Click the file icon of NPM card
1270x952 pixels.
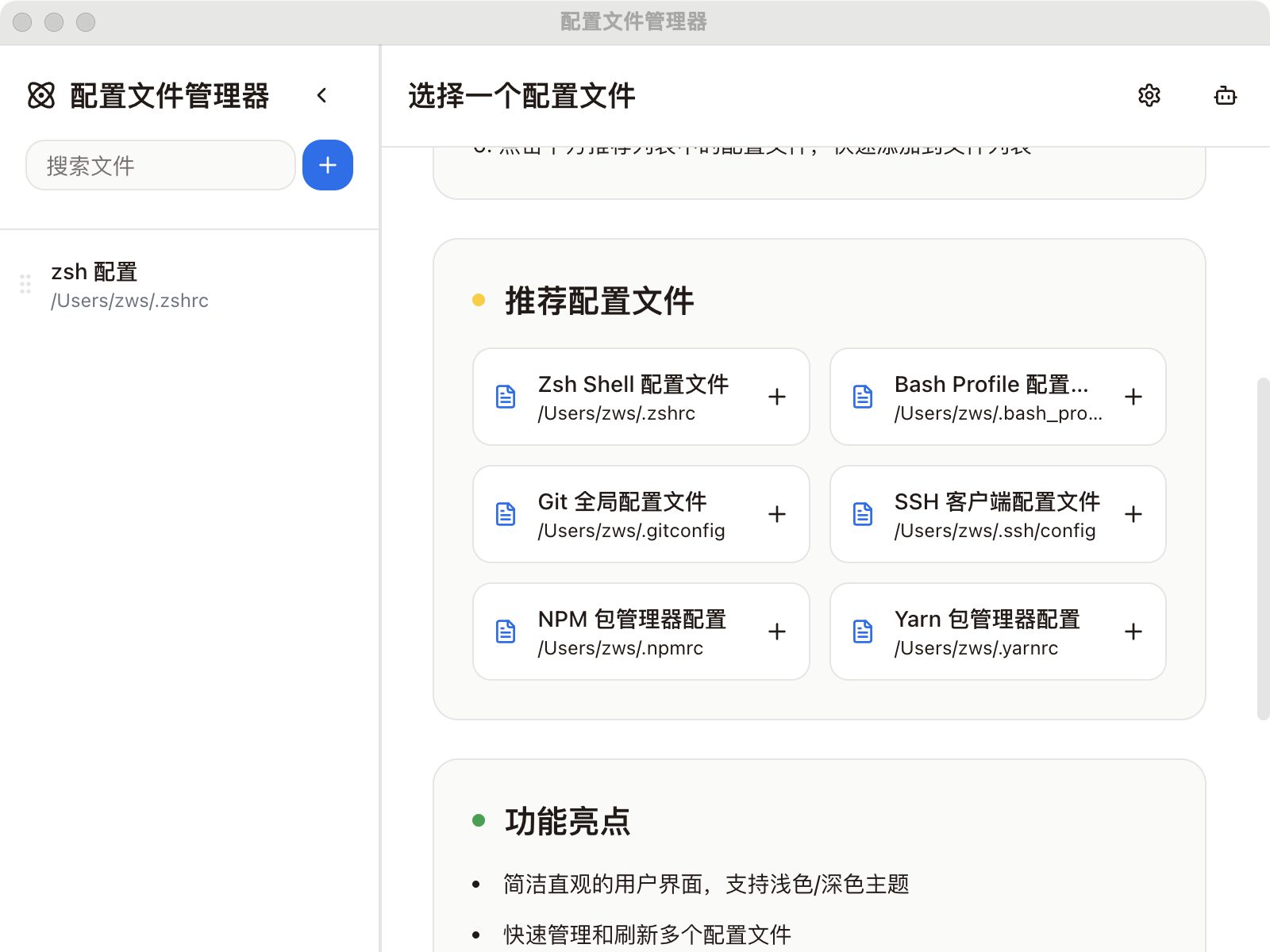point(506,631)
